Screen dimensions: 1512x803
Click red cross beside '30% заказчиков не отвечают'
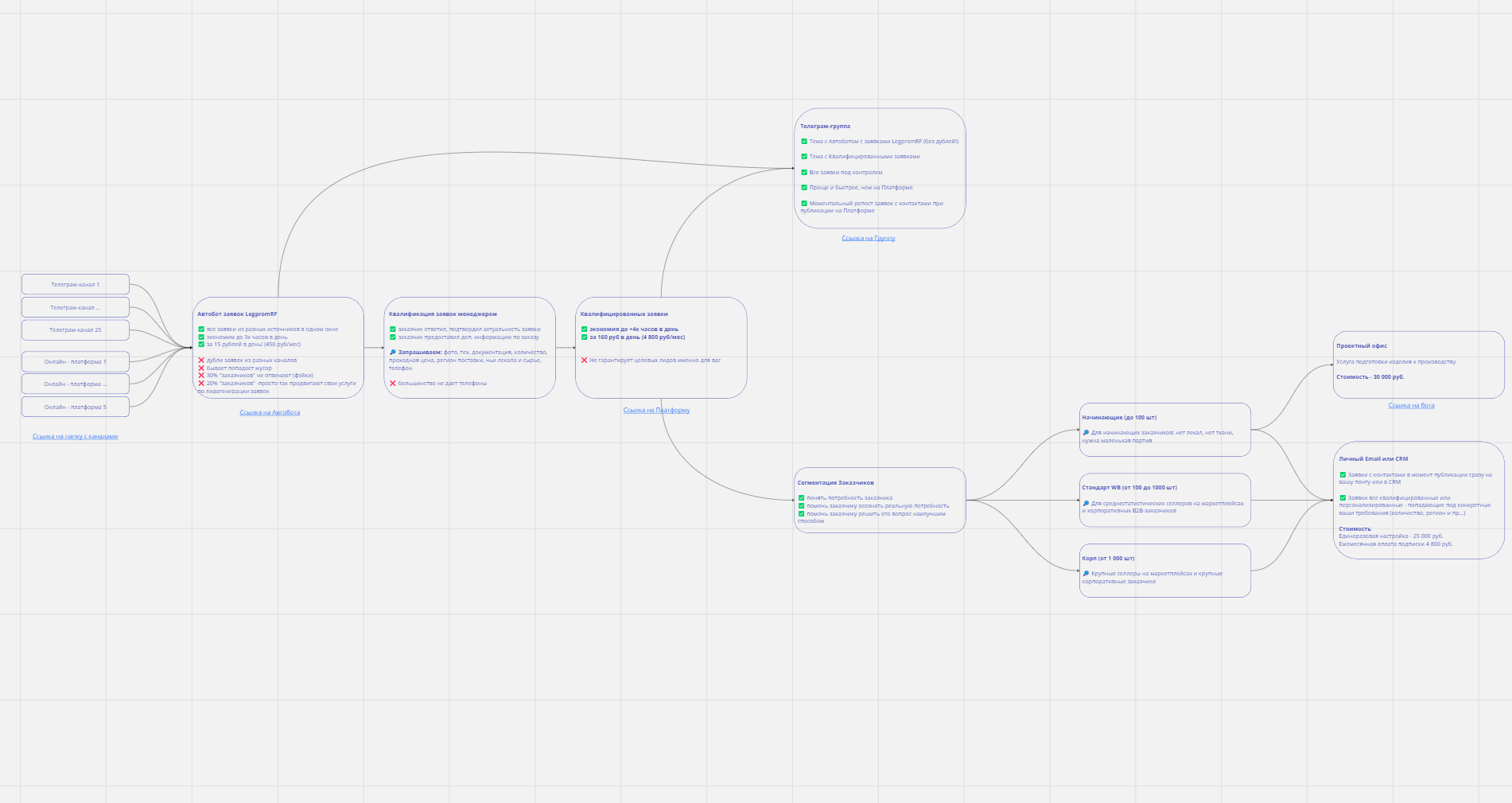(201, 376)
